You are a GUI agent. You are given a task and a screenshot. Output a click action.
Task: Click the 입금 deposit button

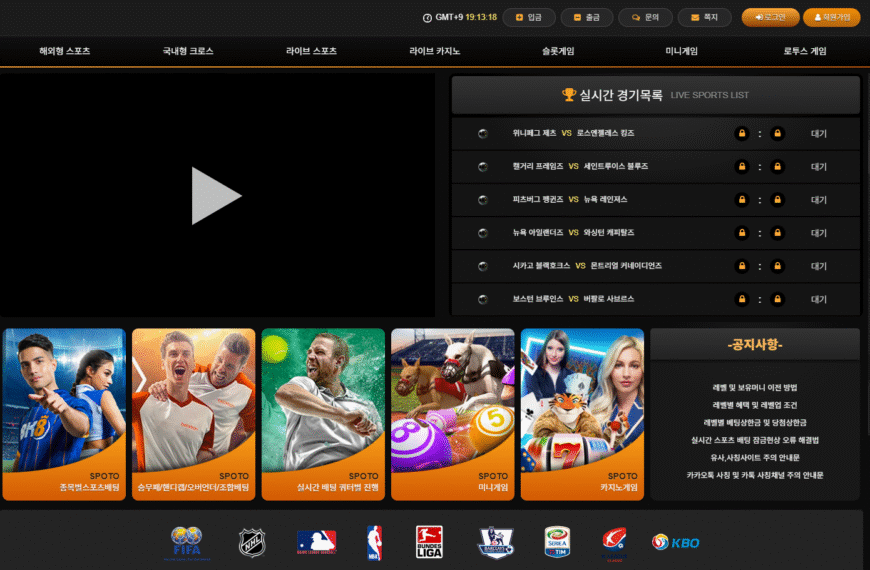(528, 17)
